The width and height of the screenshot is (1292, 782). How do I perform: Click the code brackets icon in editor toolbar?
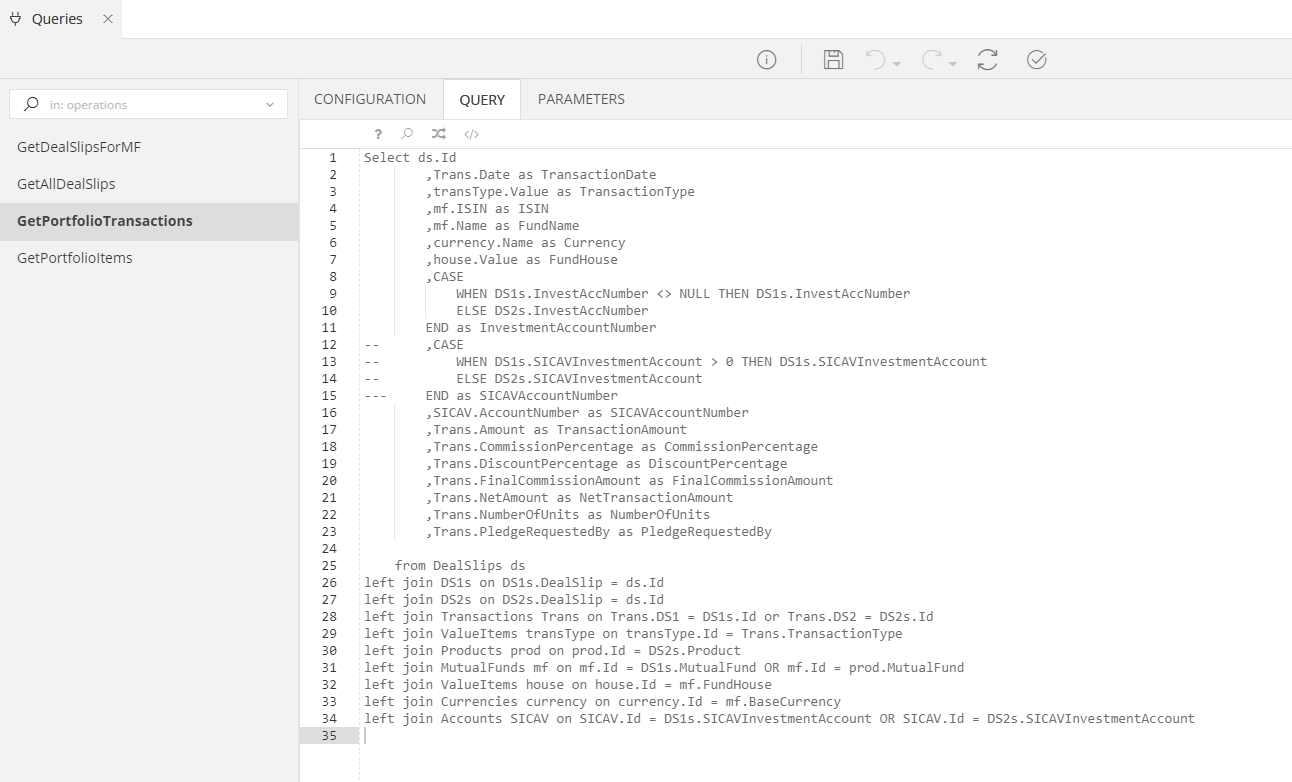[x=471, y=134]
